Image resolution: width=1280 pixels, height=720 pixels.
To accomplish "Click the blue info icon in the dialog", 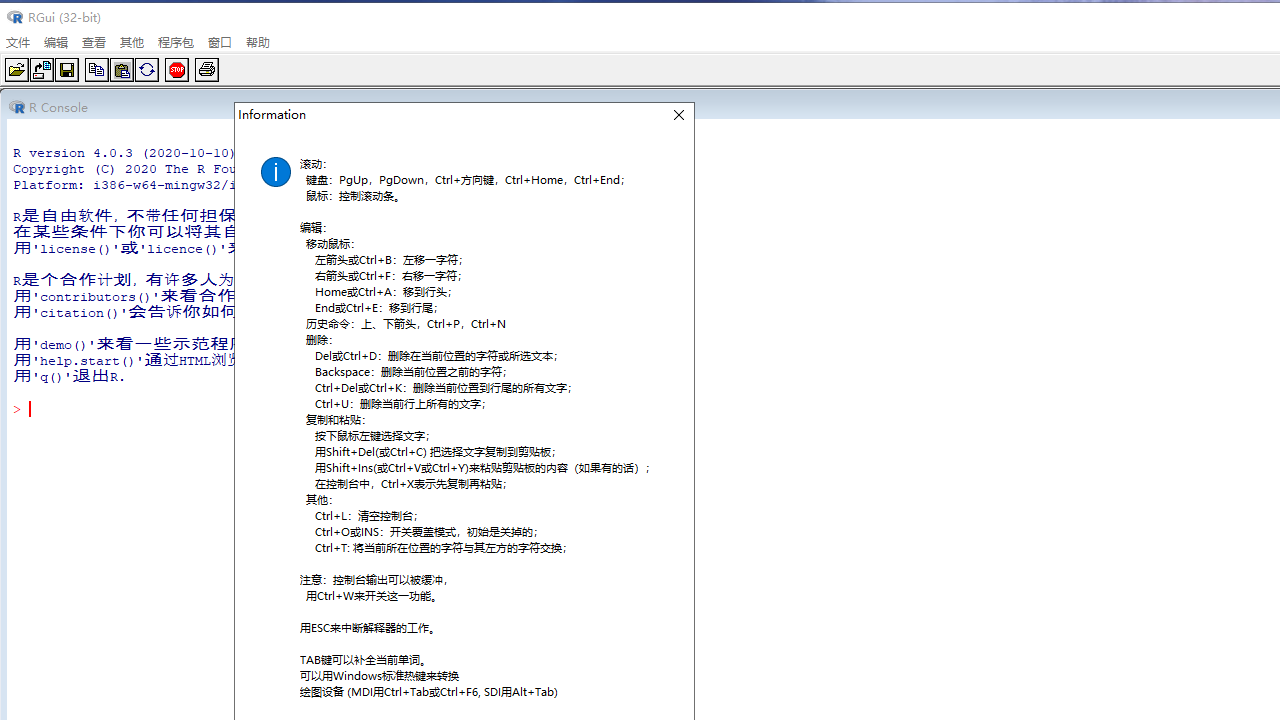I will pyautogui.click(x=276, y=172).
